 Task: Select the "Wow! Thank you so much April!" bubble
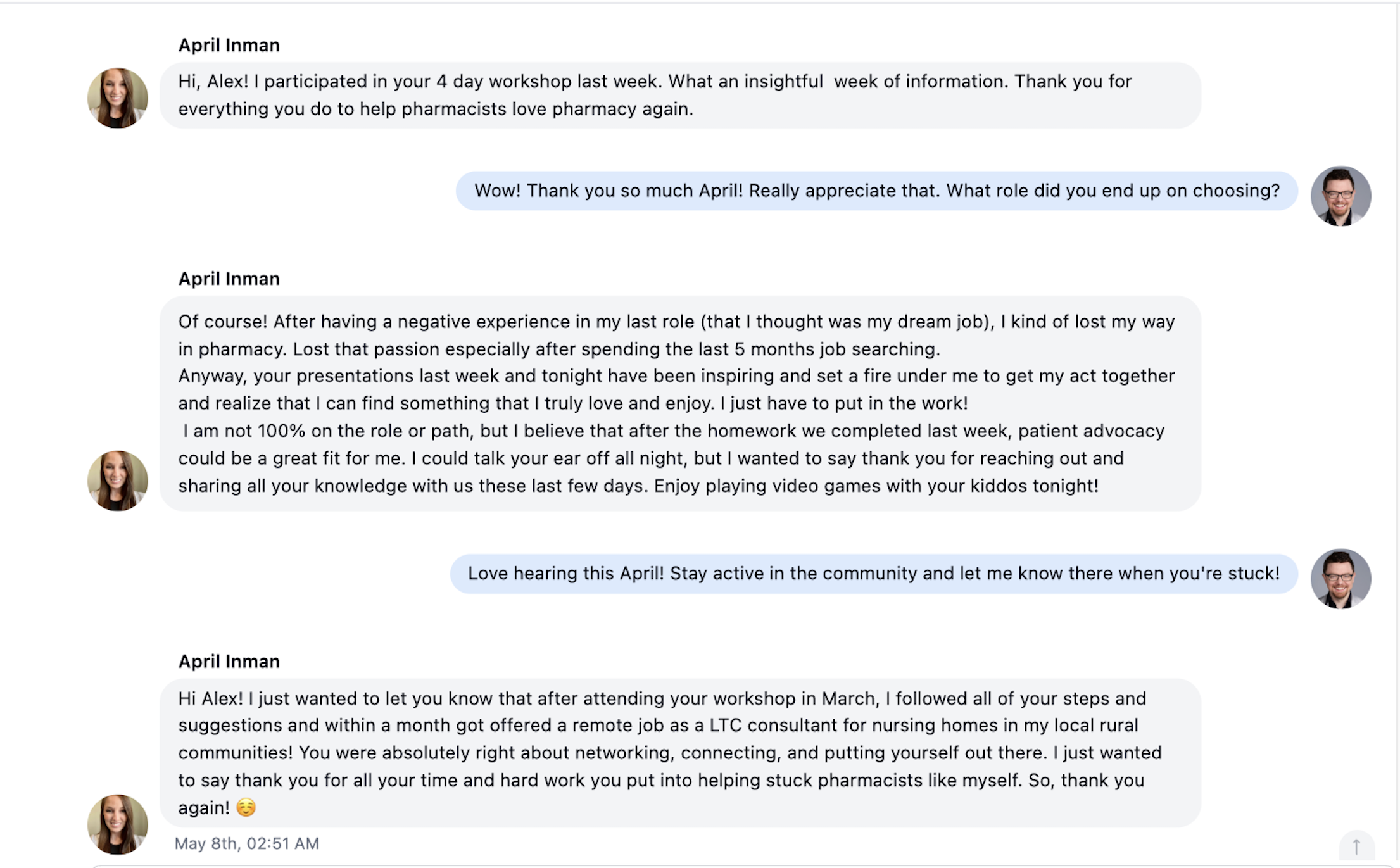[876, 191]
